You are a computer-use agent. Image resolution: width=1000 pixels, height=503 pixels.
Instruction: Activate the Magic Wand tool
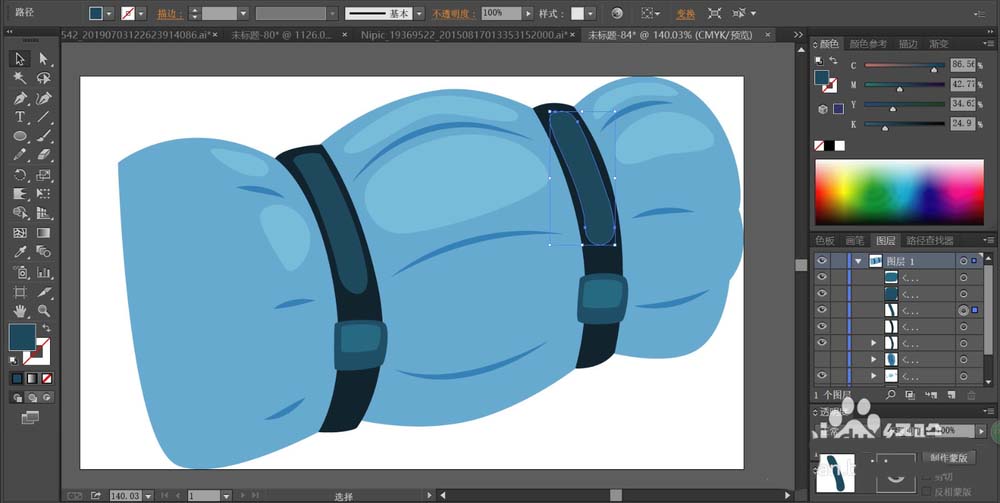20,78
